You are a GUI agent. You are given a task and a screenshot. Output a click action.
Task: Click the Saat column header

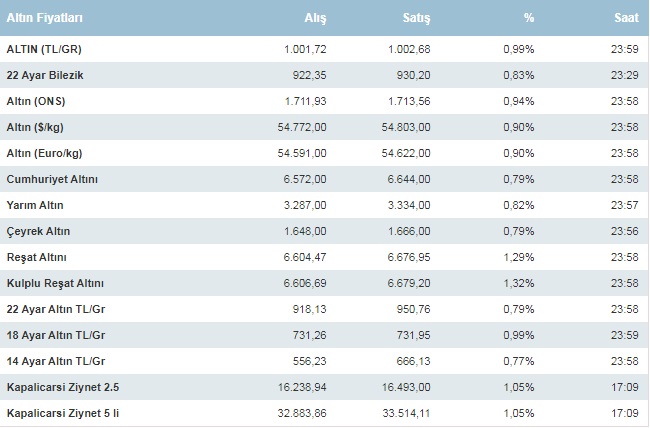point(626,19)
